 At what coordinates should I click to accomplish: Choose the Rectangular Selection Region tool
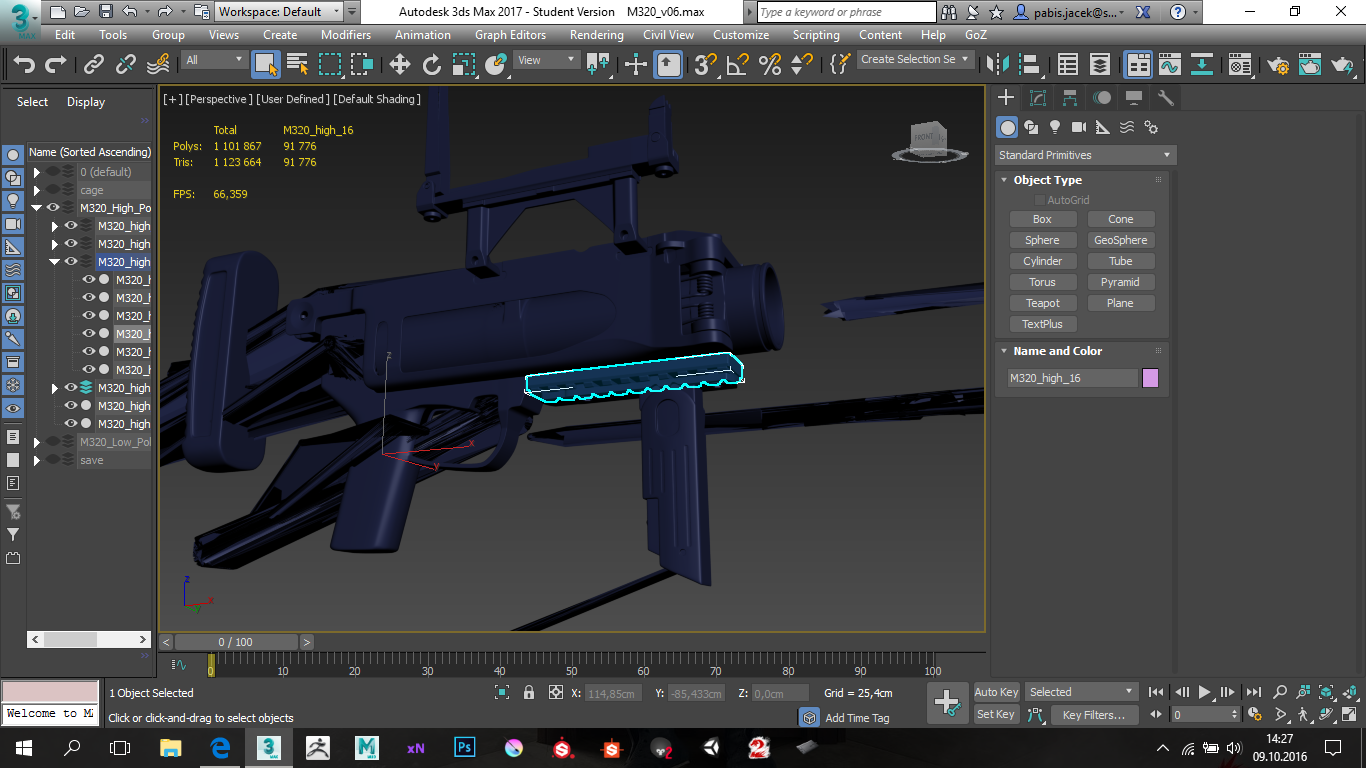(330, 65)
